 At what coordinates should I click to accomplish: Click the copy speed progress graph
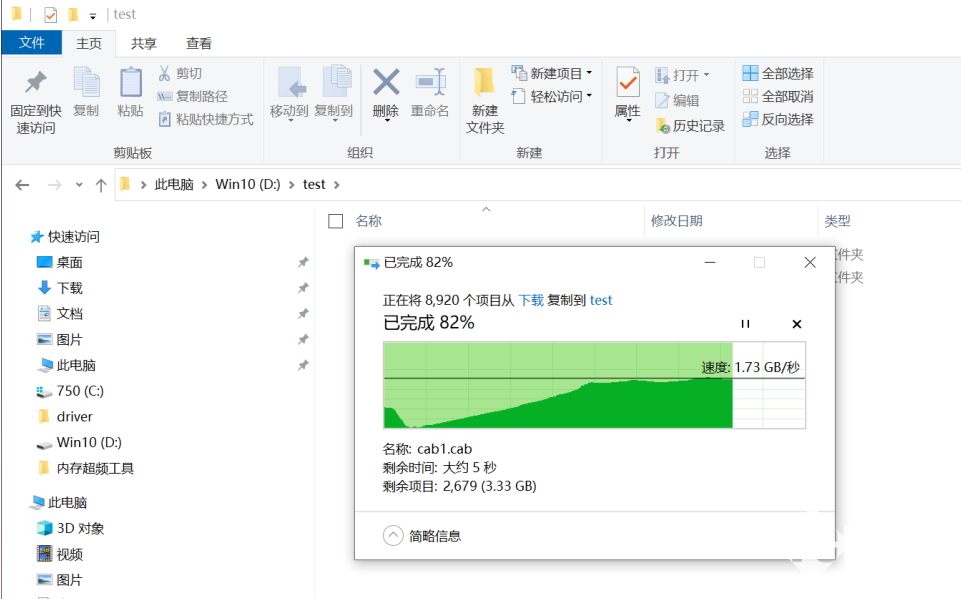click(594, 385)
